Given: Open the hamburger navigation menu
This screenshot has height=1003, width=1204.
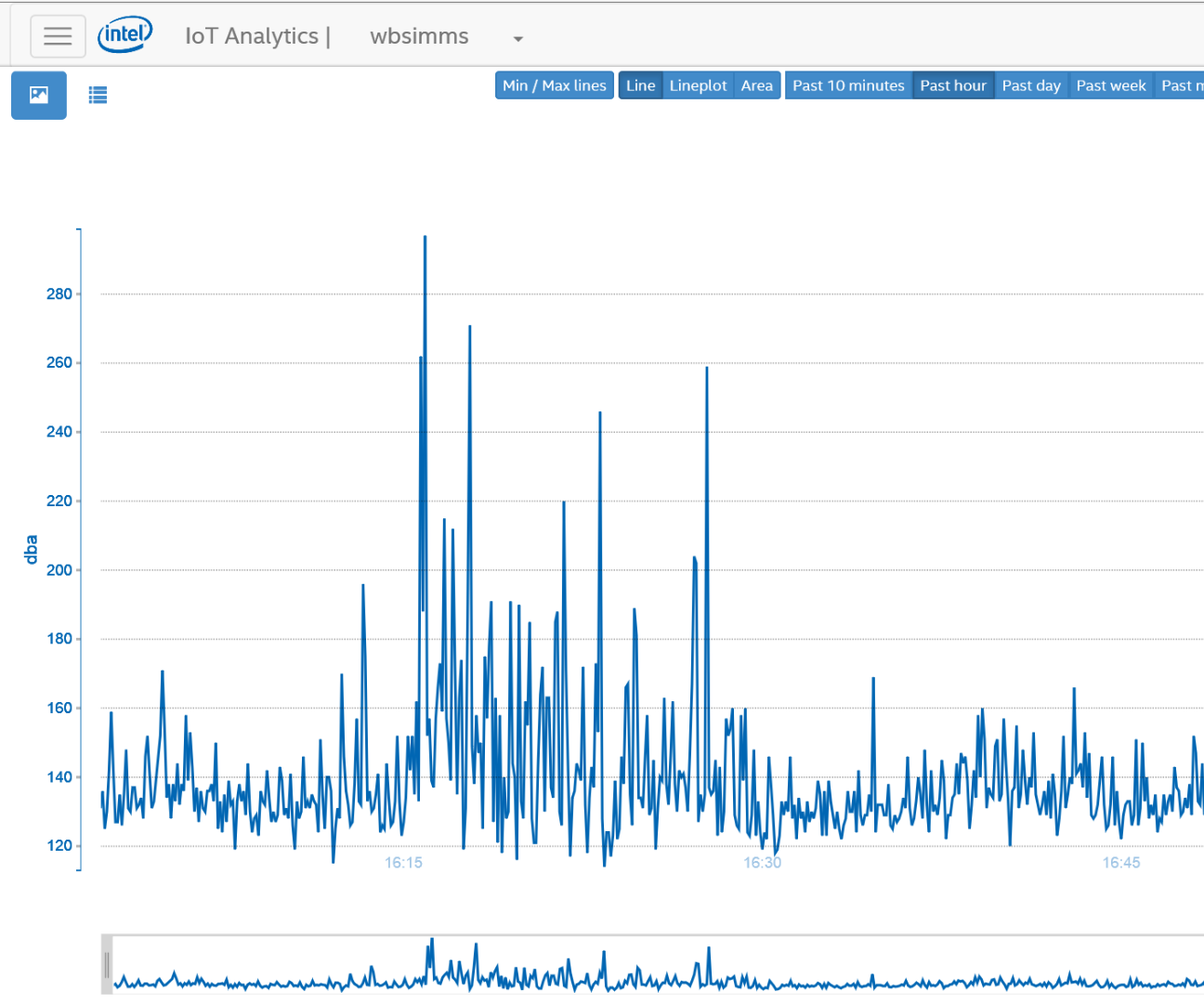Looking at the screenshot, I should (58, 36).
